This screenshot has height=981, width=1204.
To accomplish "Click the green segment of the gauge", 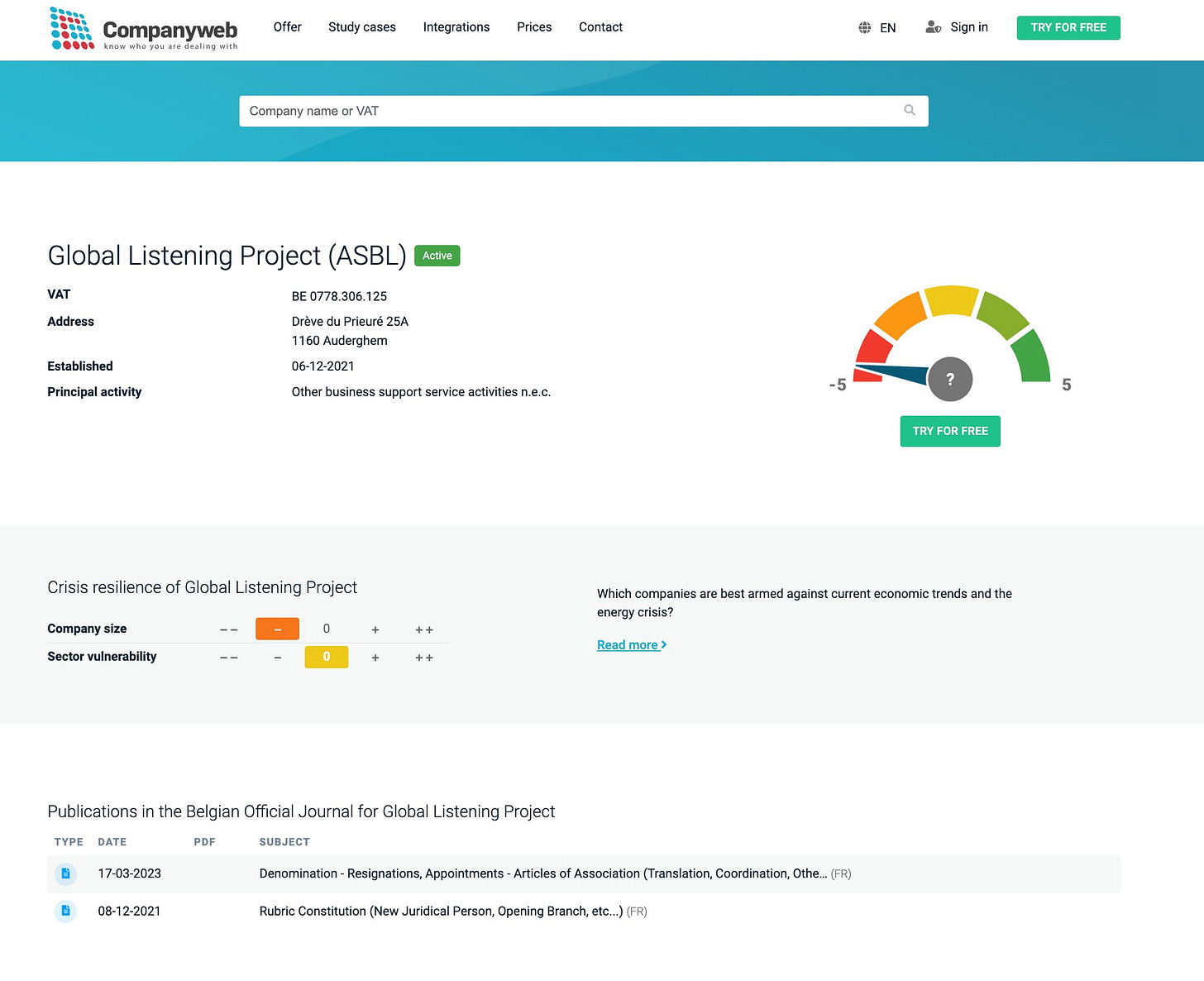I will (x=1031, y=357).
